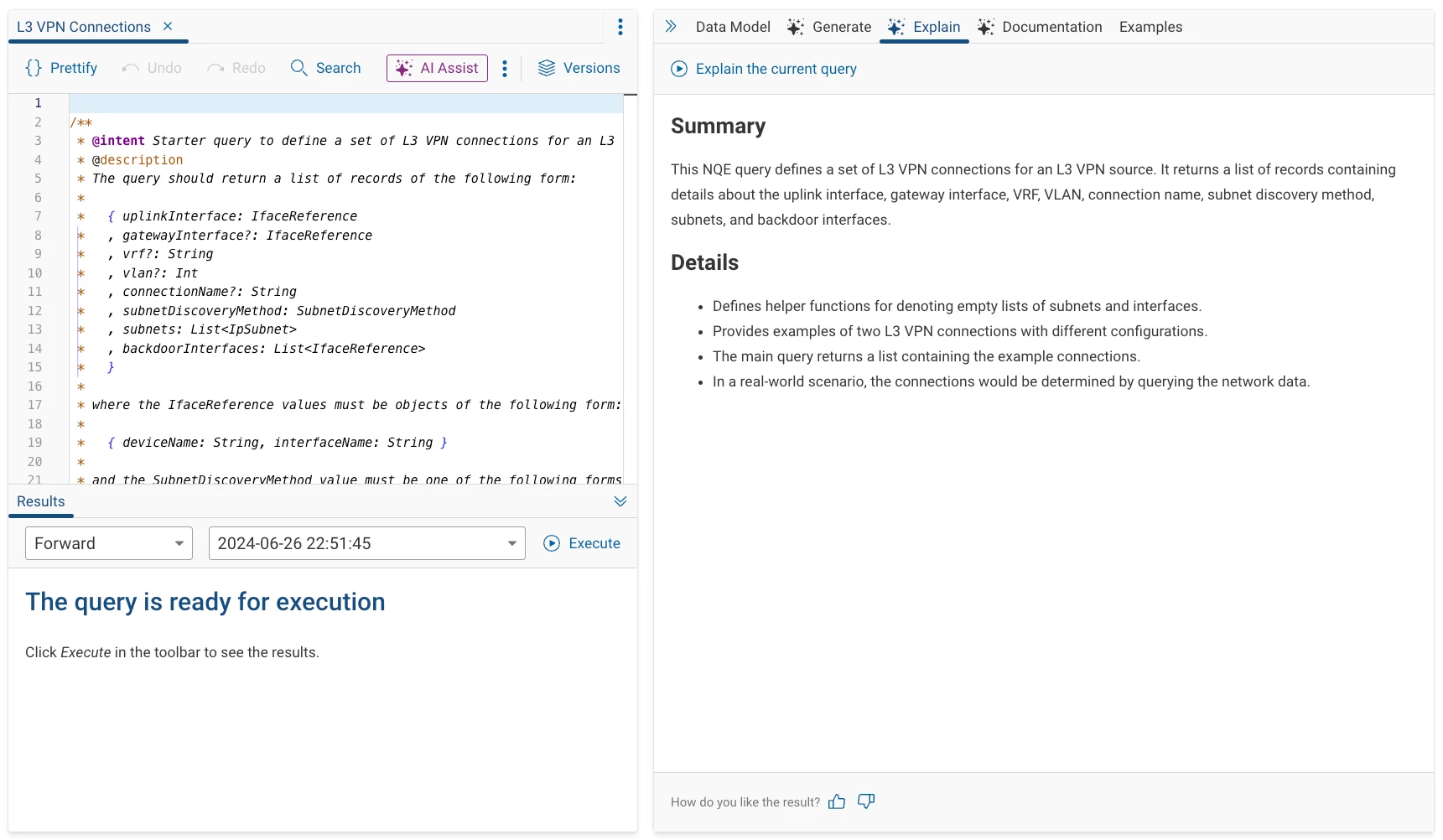Select the Explain tab
Viewport: 1443px width, 840px height.
(924, 27)
